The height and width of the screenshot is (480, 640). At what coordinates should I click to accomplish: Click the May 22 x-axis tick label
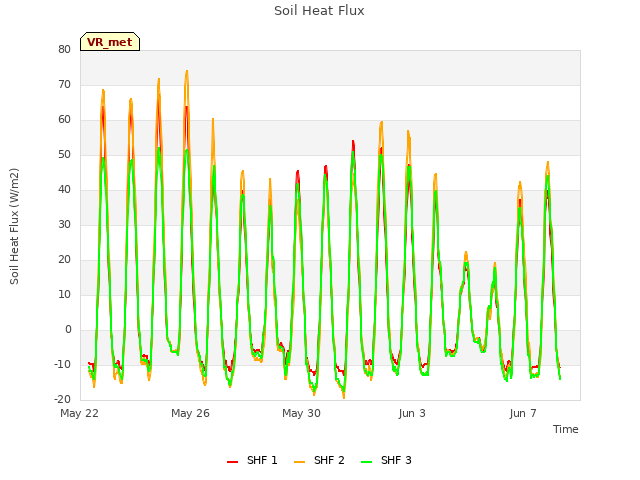click(x=79, y=413)
